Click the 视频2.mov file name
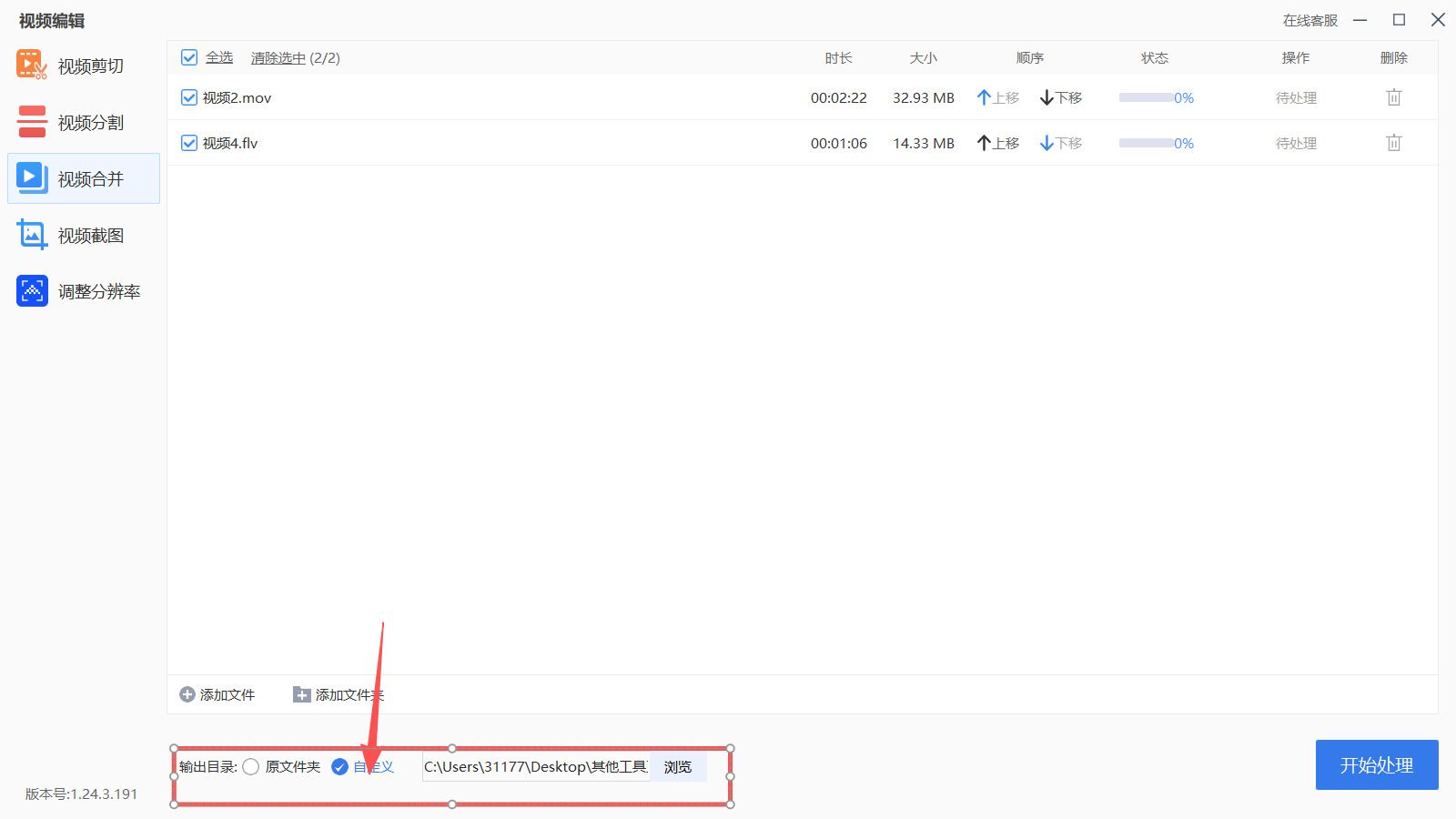This screenshot has width=1456, height=819. tap(237, 97)
